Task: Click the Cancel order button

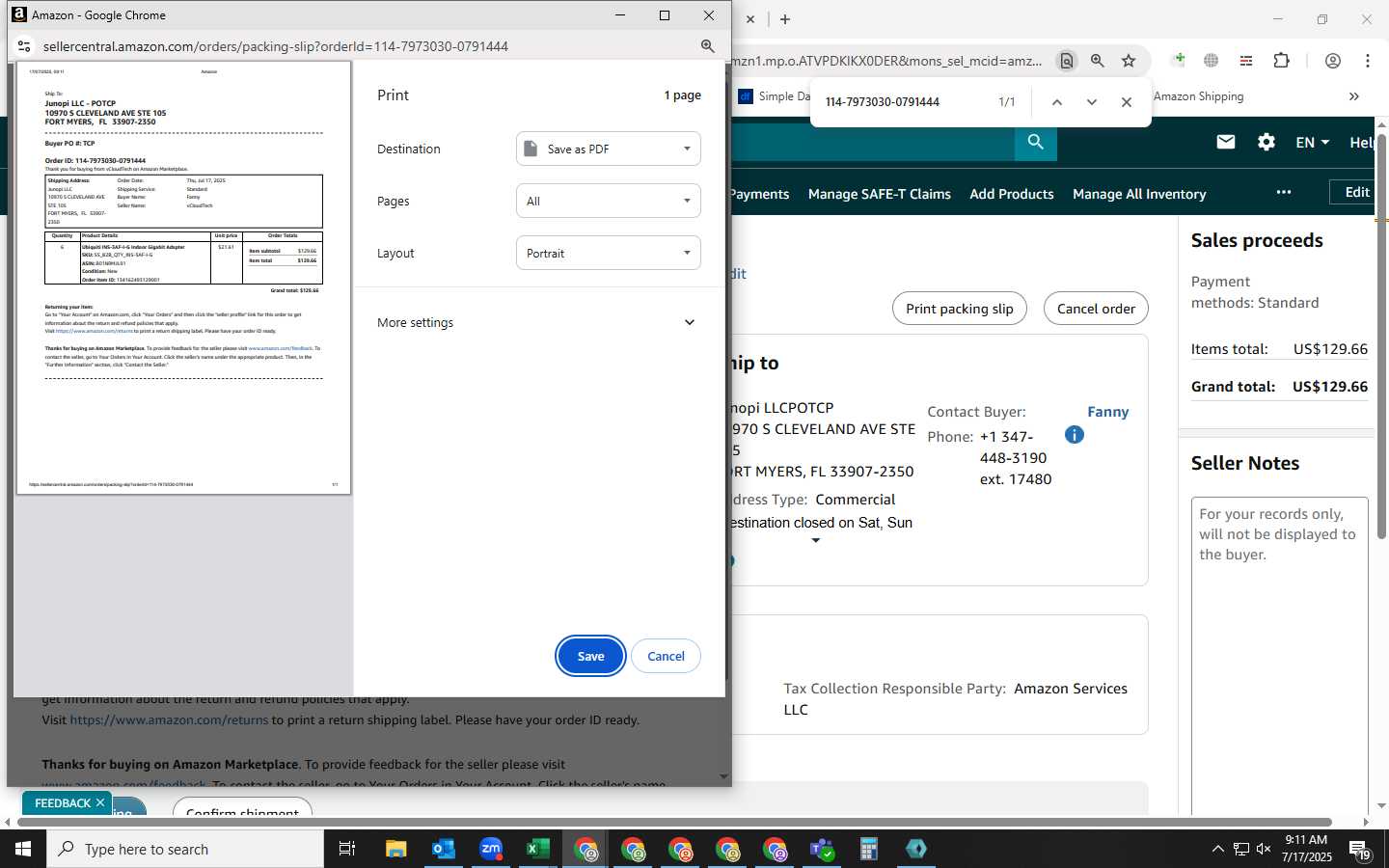Action: point(1096,309)
